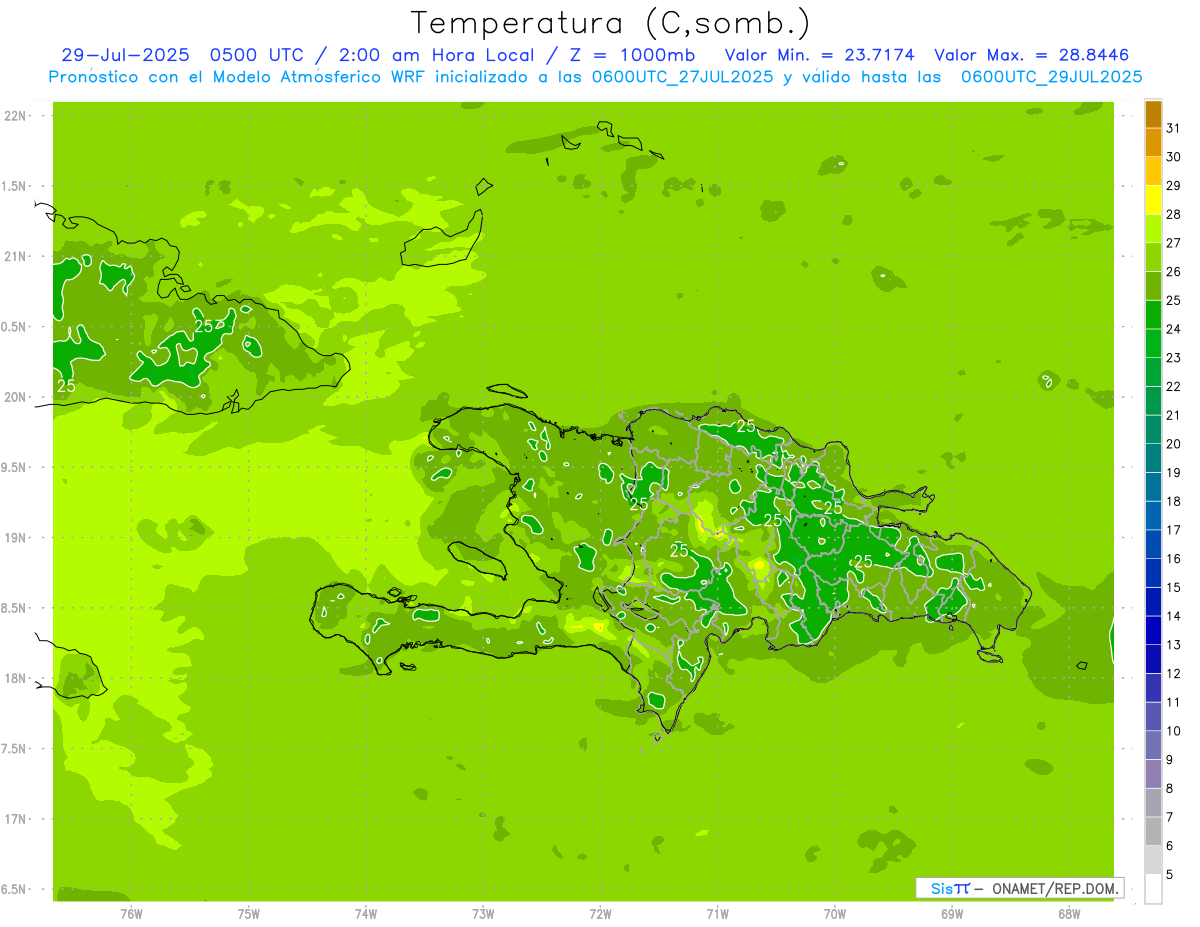This screenshot has width=1200, height=927.
Task: Click the '71W' longitude axis label
Action: (717, 914)
